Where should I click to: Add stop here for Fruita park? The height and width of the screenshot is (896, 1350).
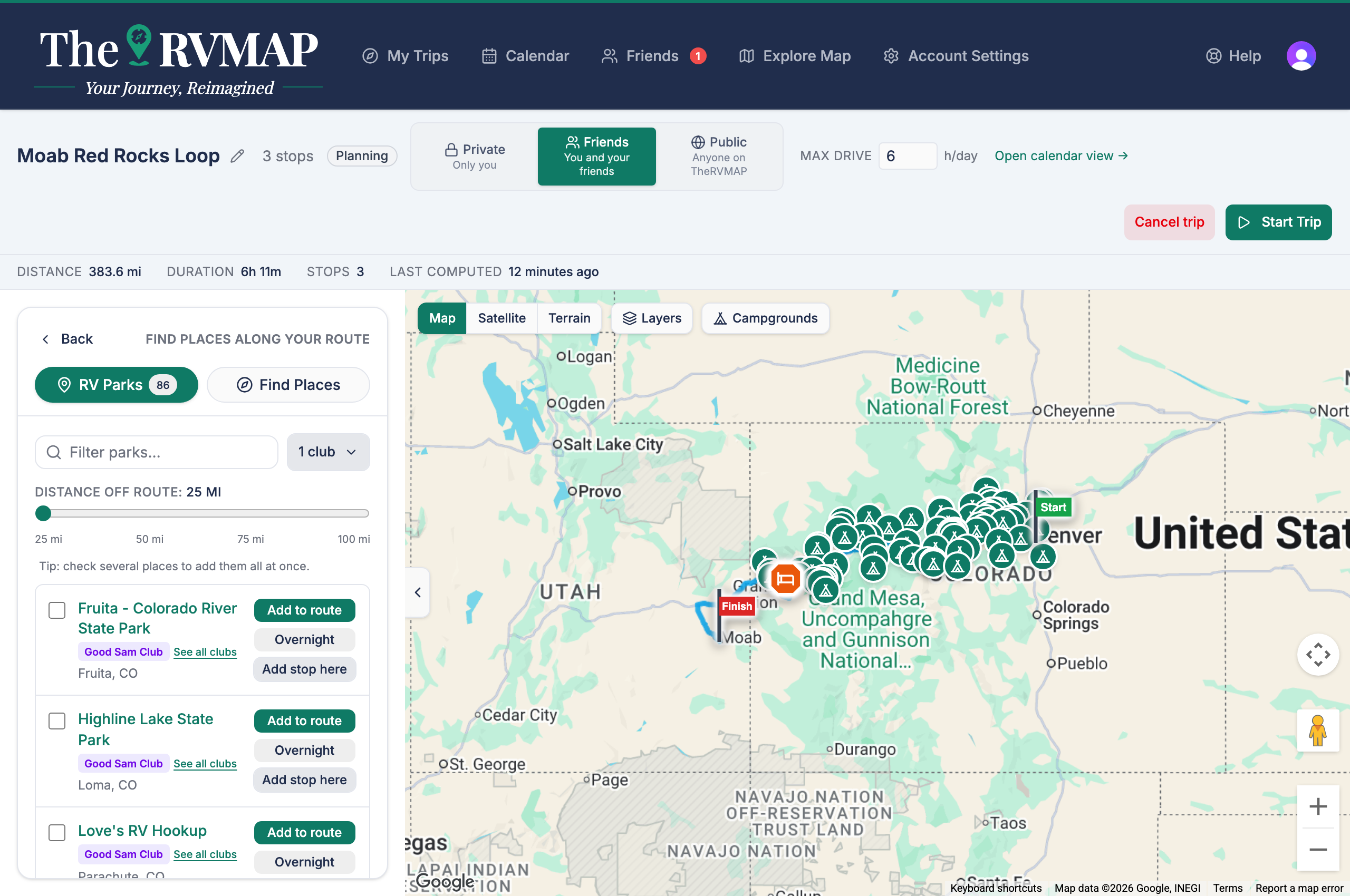click(304, 669)
